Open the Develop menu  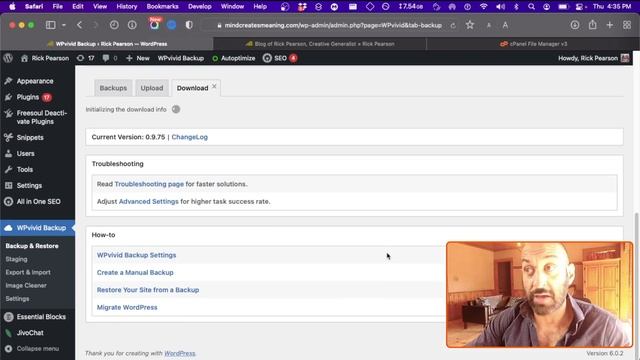point(200,7)
